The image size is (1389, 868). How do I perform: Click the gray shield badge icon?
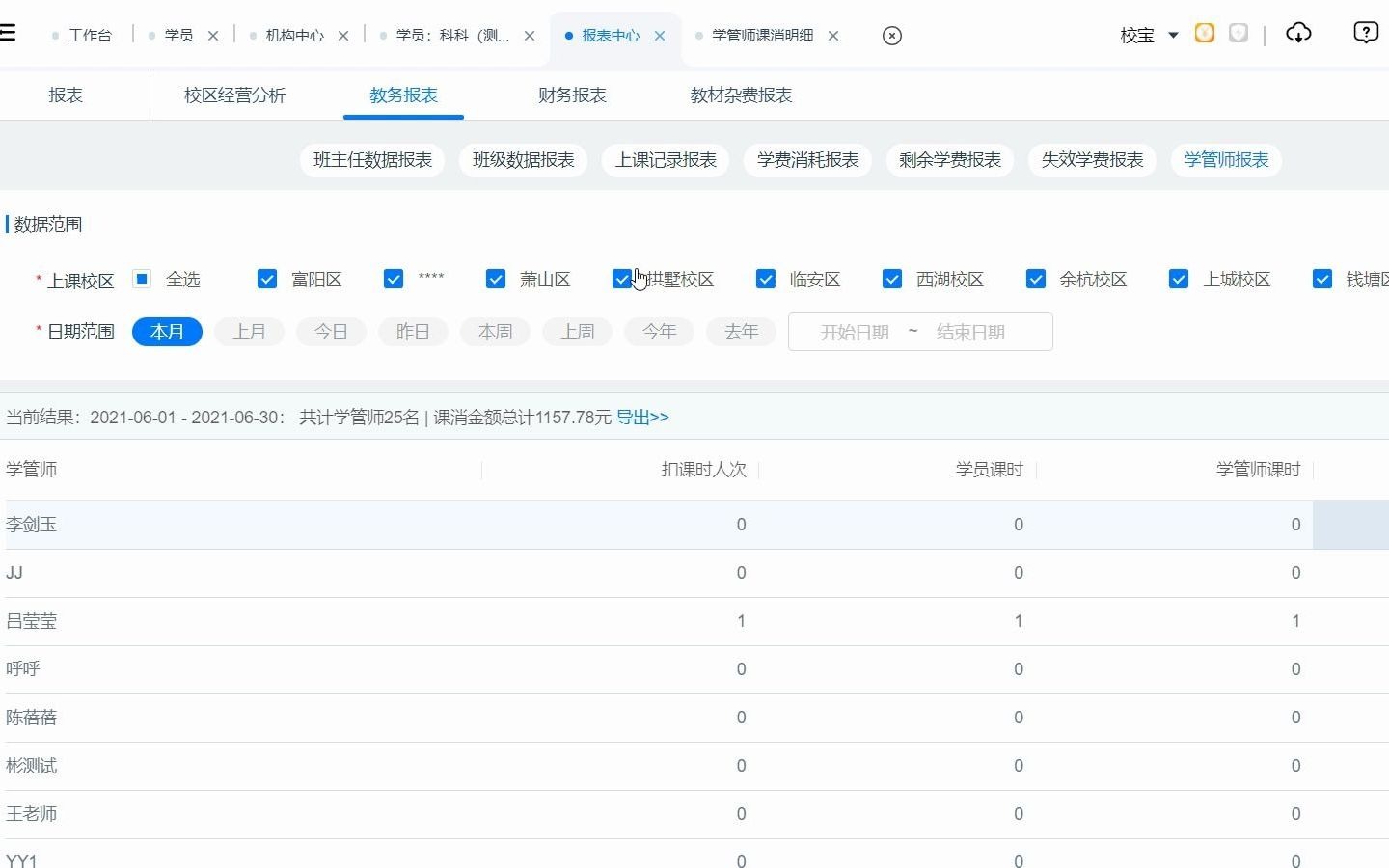pos(1239,34)
